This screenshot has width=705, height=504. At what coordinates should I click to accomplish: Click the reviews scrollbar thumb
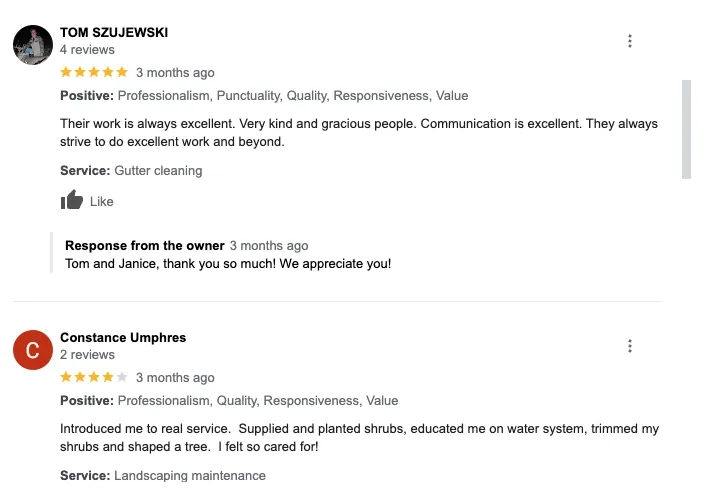pyautogui.click(x=686, y=128)
